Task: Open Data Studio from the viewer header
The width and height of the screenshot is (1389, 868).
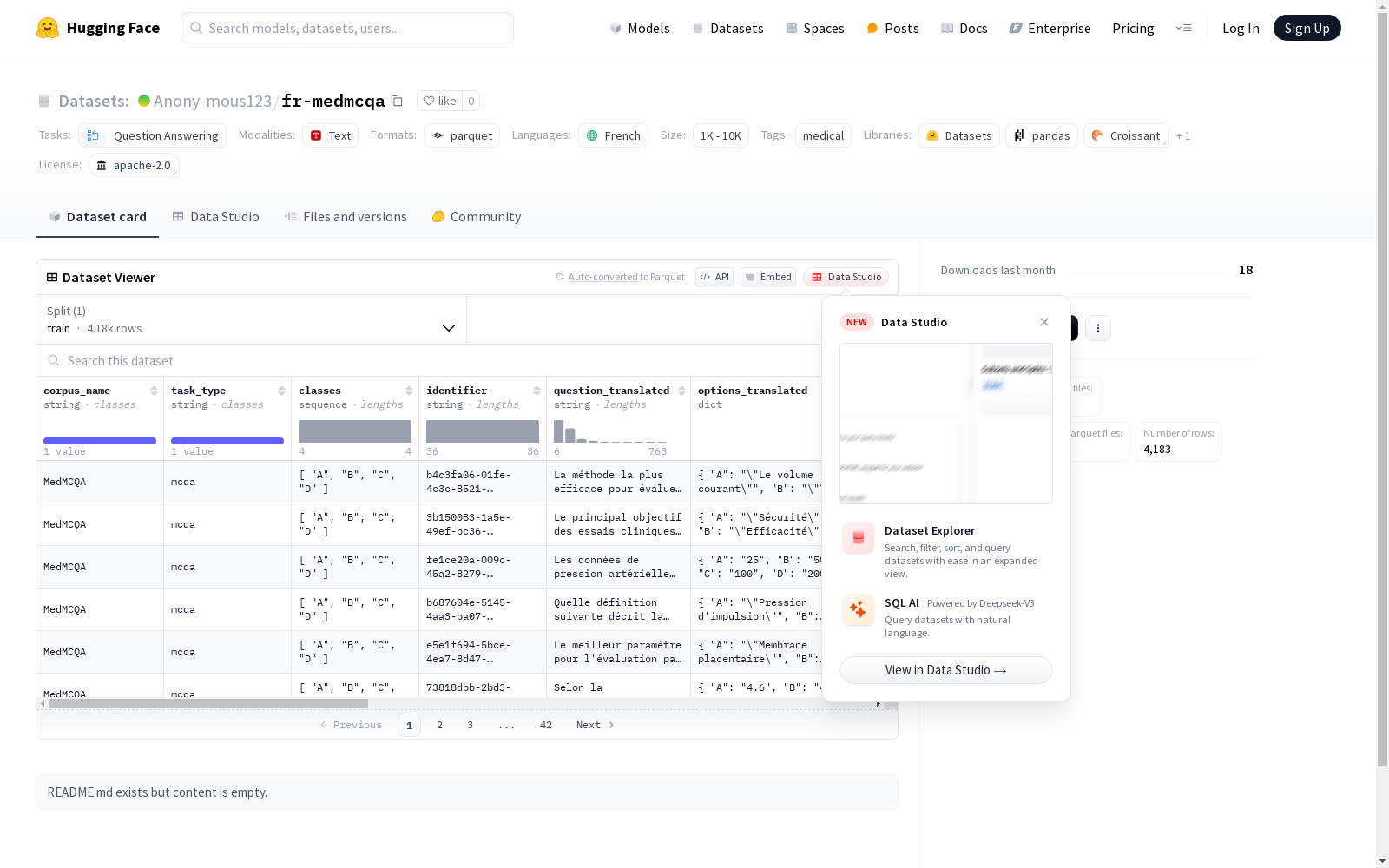Action: [x=846, y=277]
